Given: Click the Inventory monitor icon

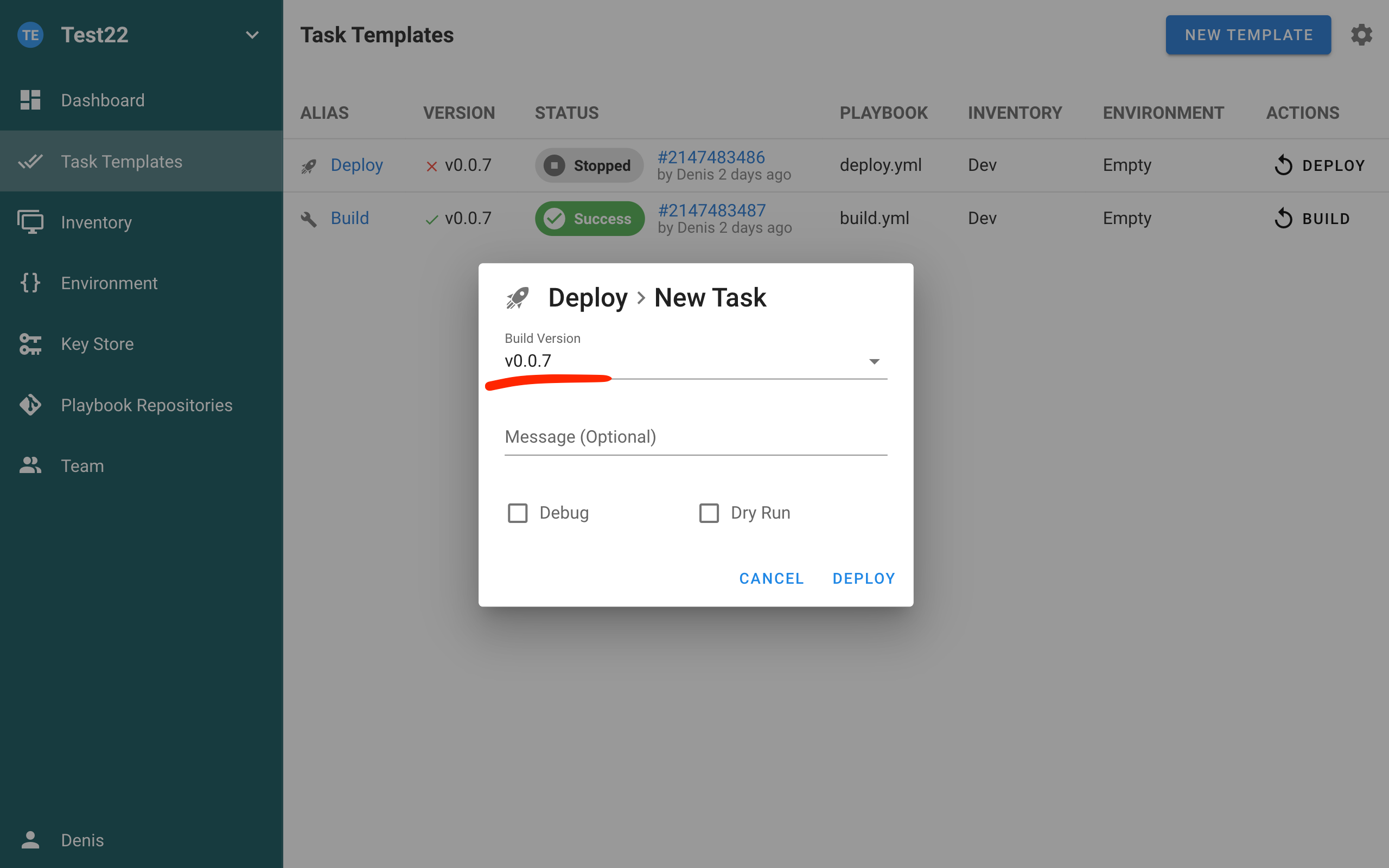Looking at the screenshot, I should [x=30, y=222].
